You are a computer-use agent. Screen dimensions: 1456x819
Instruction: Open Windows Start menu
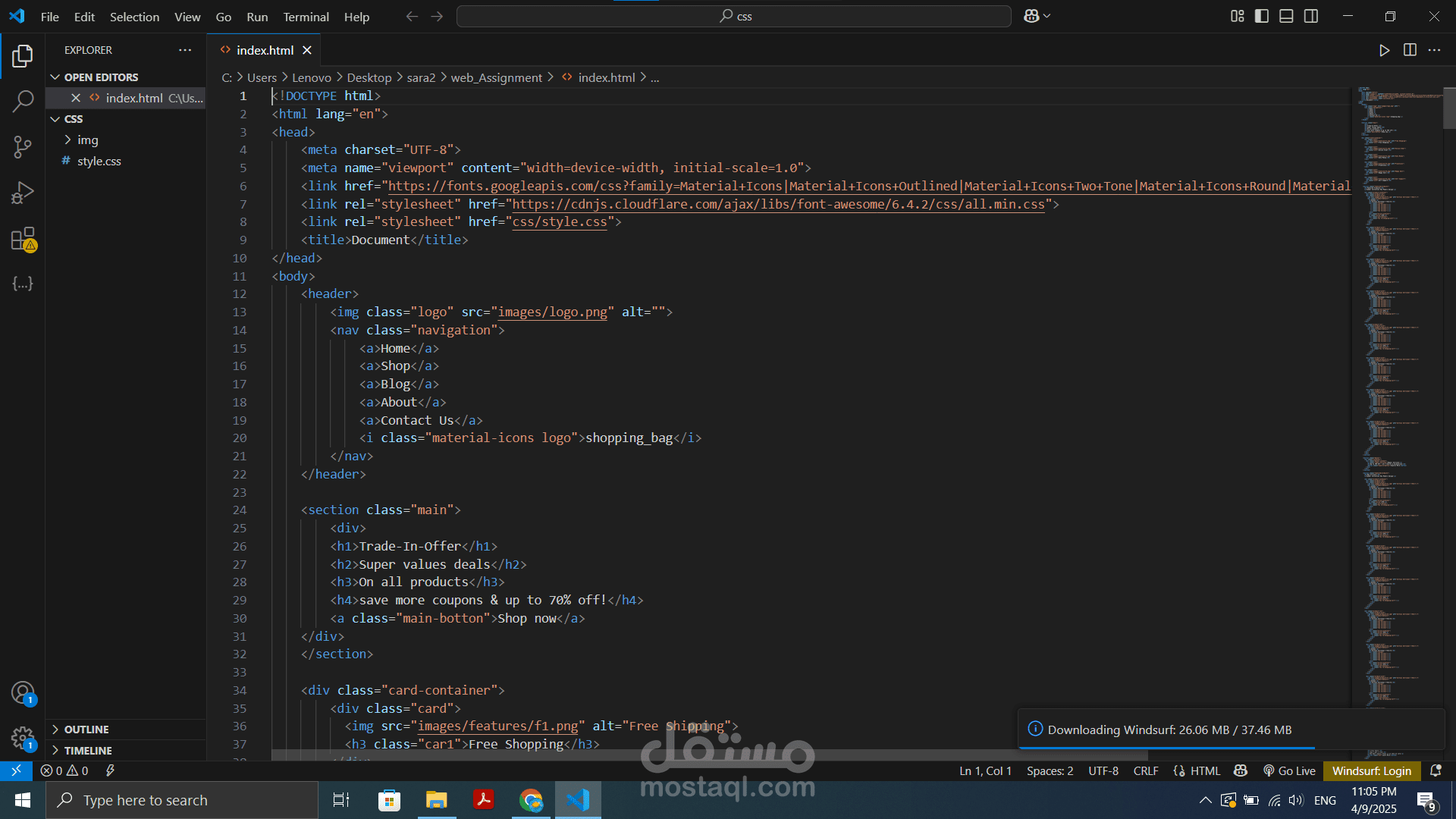[x=23, y=800]
